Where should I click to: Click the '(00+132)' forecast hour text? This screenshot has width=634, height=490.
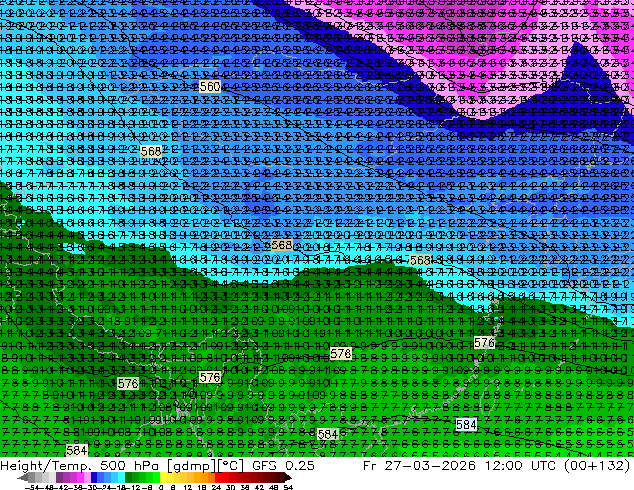point(598,466)
